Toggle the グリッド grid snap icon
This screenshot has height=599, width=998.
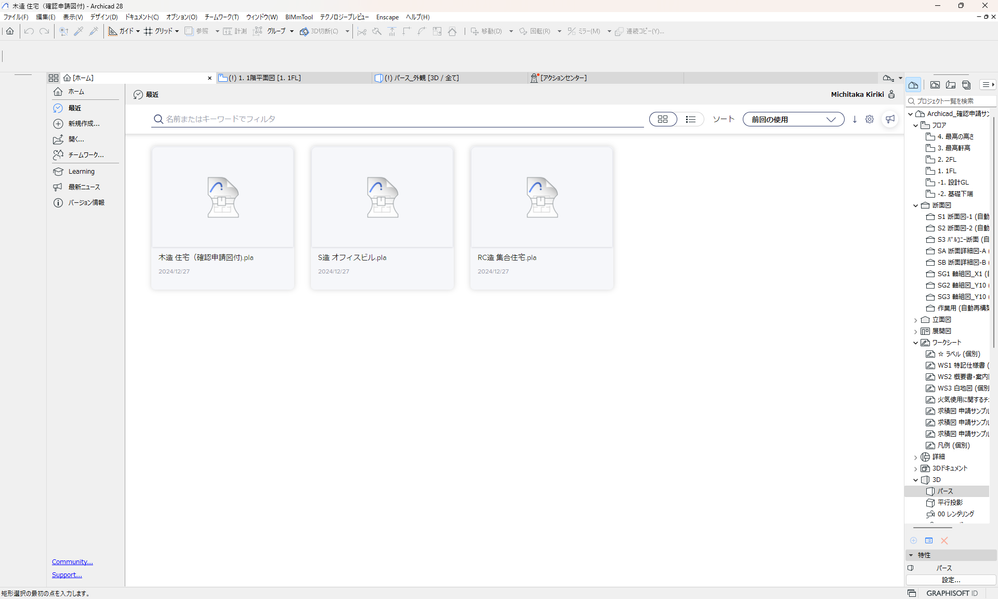point(148,31)
